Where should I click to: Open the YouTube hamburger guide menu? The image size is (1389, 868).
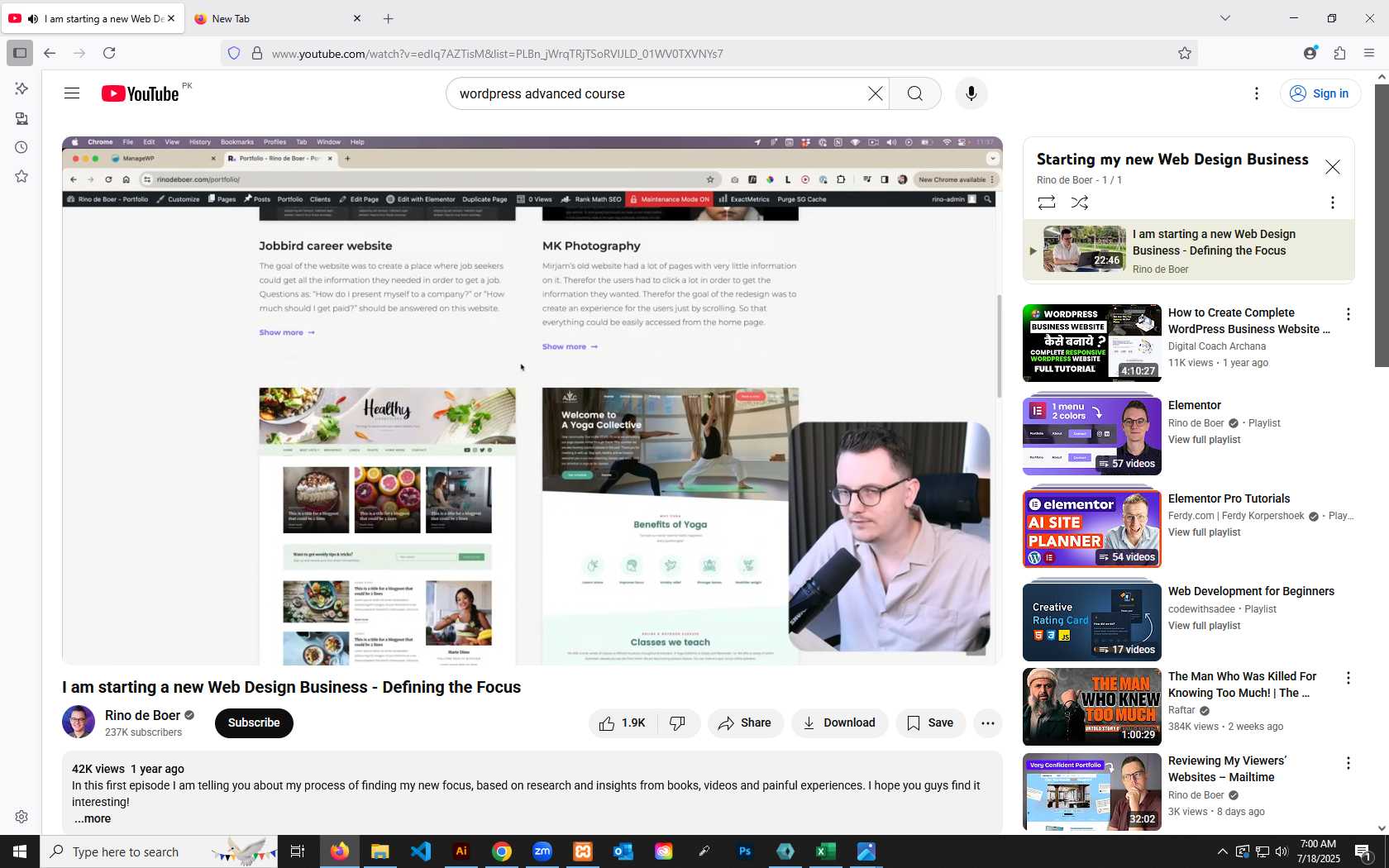click(x=72, y=93)
